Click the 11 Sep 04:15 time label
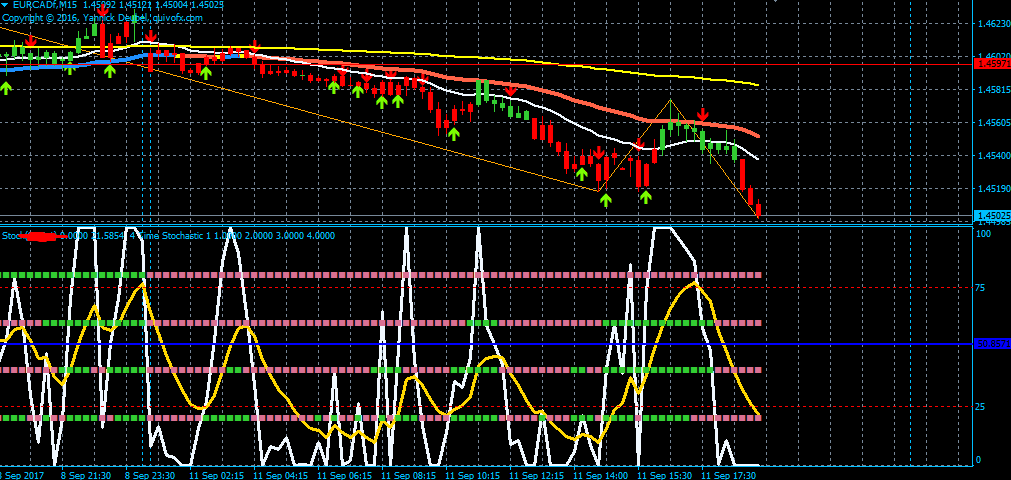1011x480 pixels. (280, 475)
